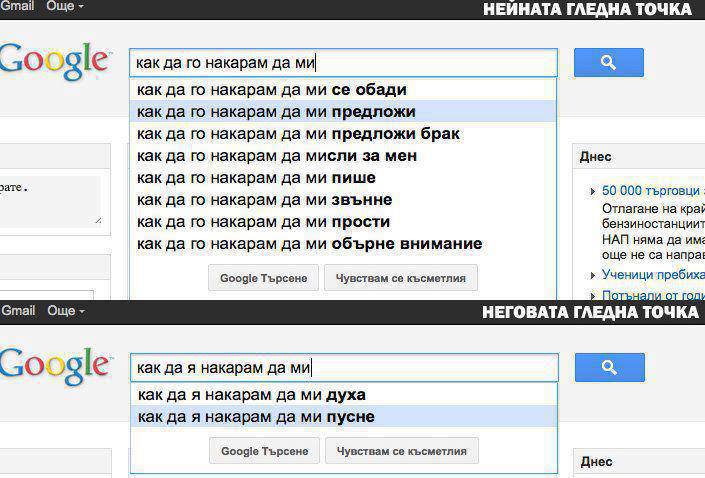
Task: Click the lower "Чувствам се късметлия" button
Action: [402, 451]
